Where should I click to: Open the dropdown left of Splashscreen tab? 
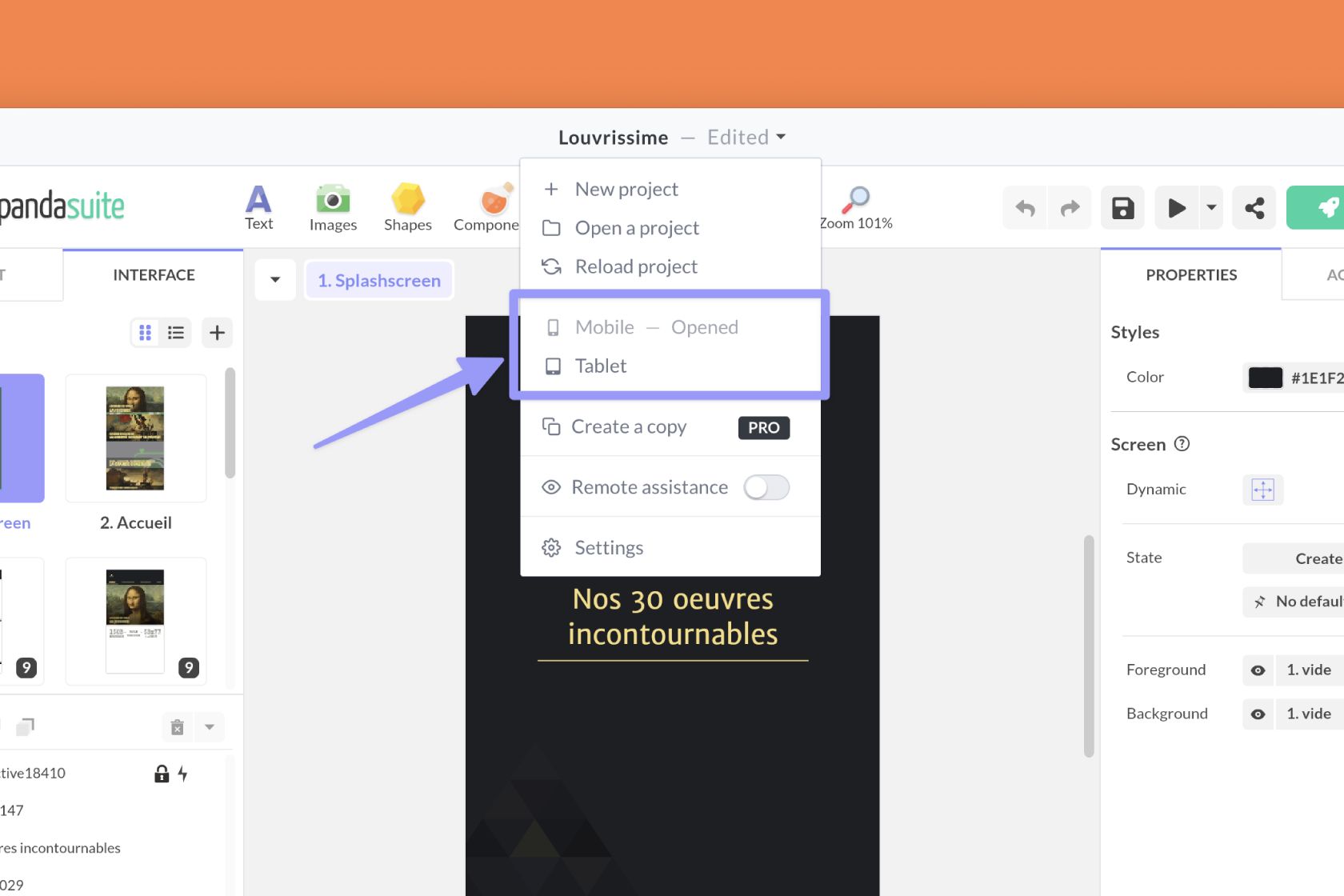pos(275,280)
